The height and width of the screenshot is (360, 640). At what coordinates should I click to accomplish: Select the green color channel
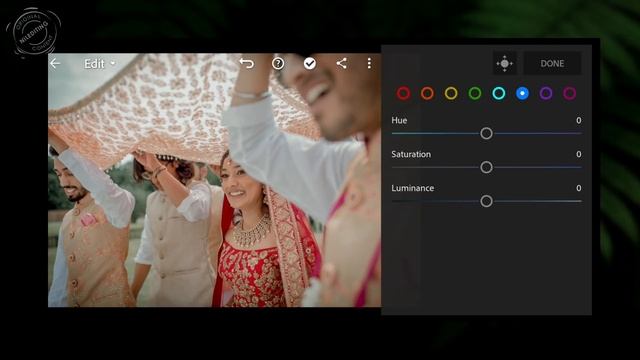(475, 93)
